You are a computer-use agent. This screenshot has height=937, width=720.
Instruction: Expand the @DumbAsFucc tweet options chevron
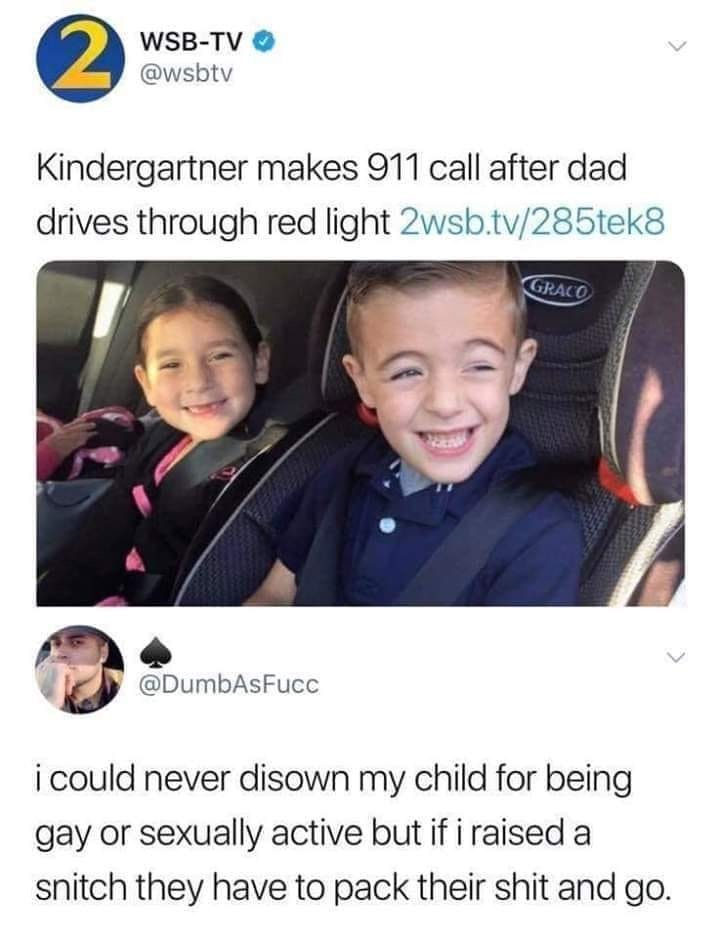click(676, 659)
